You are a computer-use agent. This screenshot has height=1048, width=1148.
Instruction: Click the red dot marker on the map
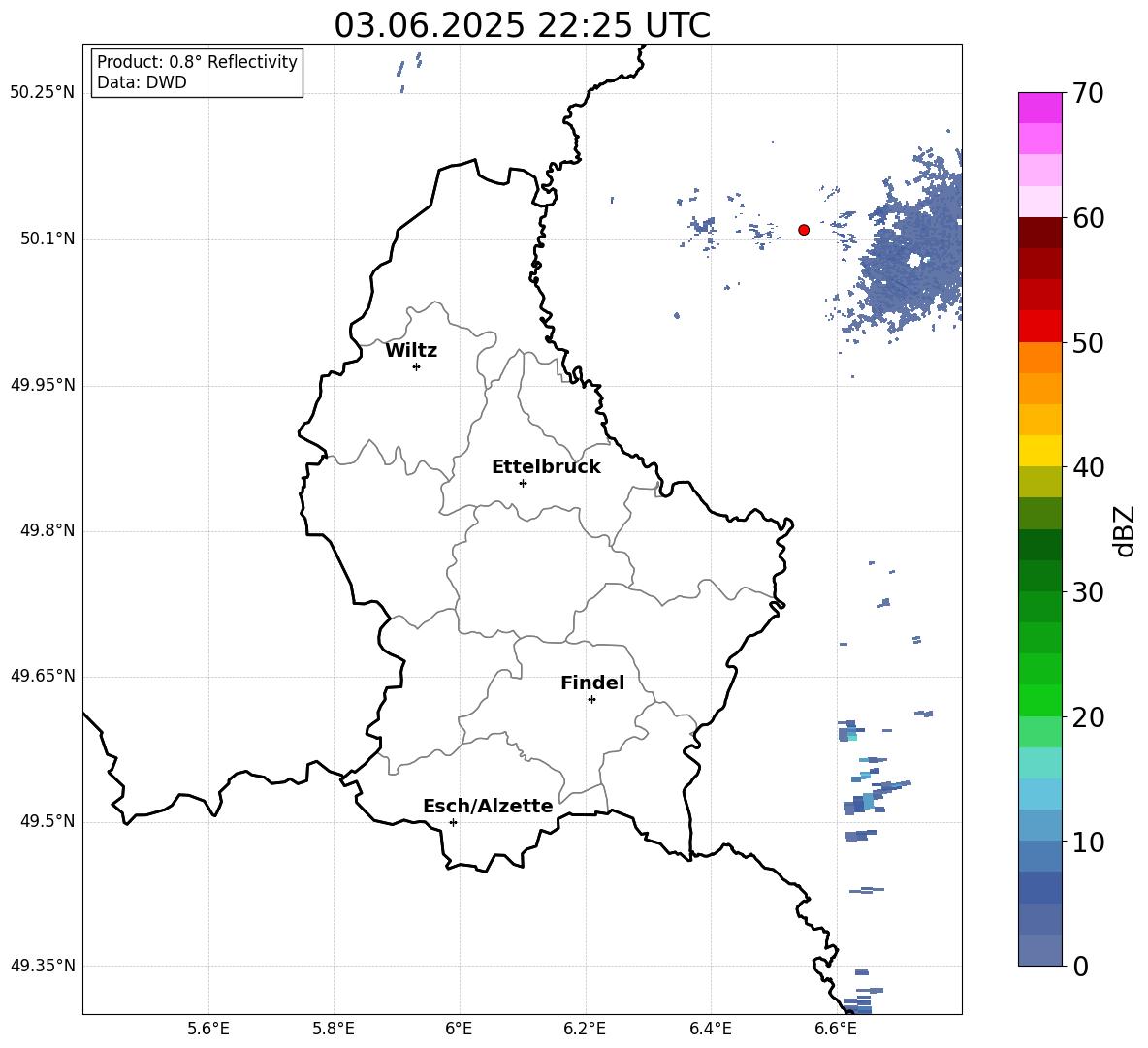(804, 230)
